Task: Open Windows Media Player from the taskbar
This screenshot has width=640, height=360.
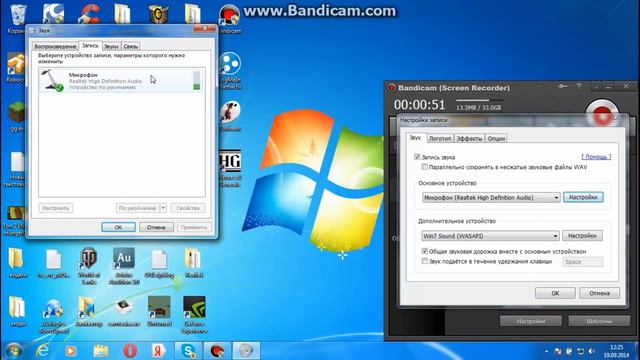Action: 71,351
